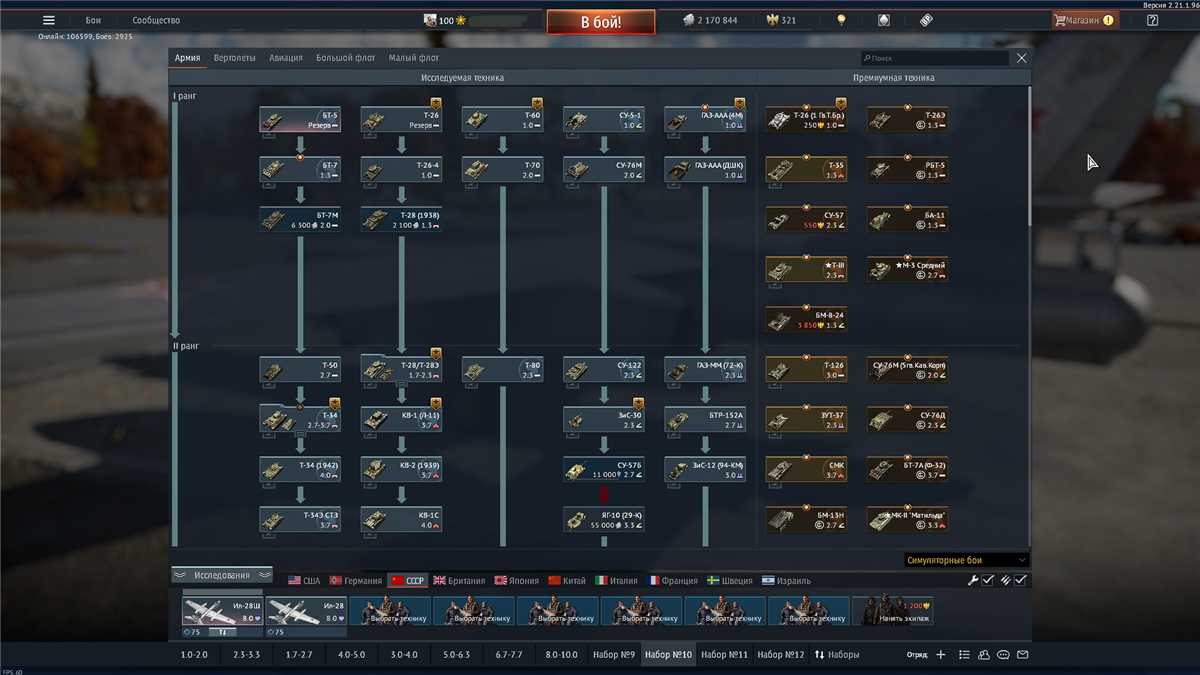Open the contacts list icon at bottom right
Viewport: 1200px width, 675px height.
(964, 655)
